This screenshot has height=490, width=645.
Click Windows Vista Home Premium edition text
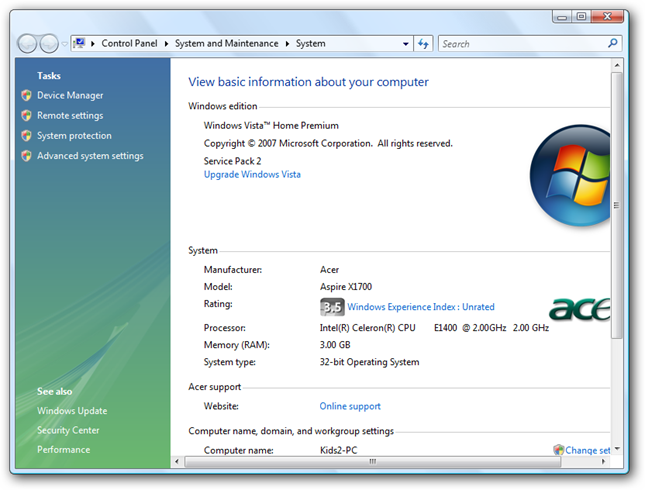[x=271, y=125]
